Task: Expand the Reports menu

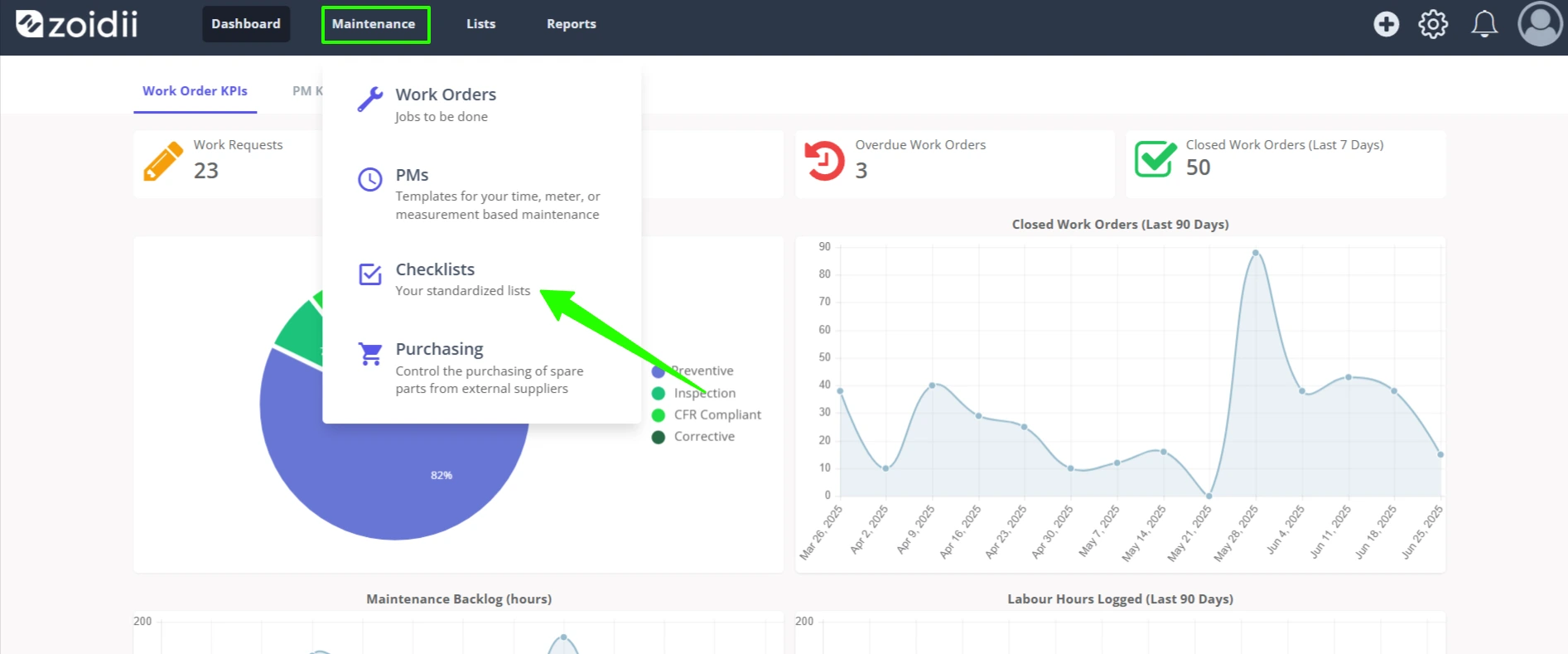Action: [571, 24]
